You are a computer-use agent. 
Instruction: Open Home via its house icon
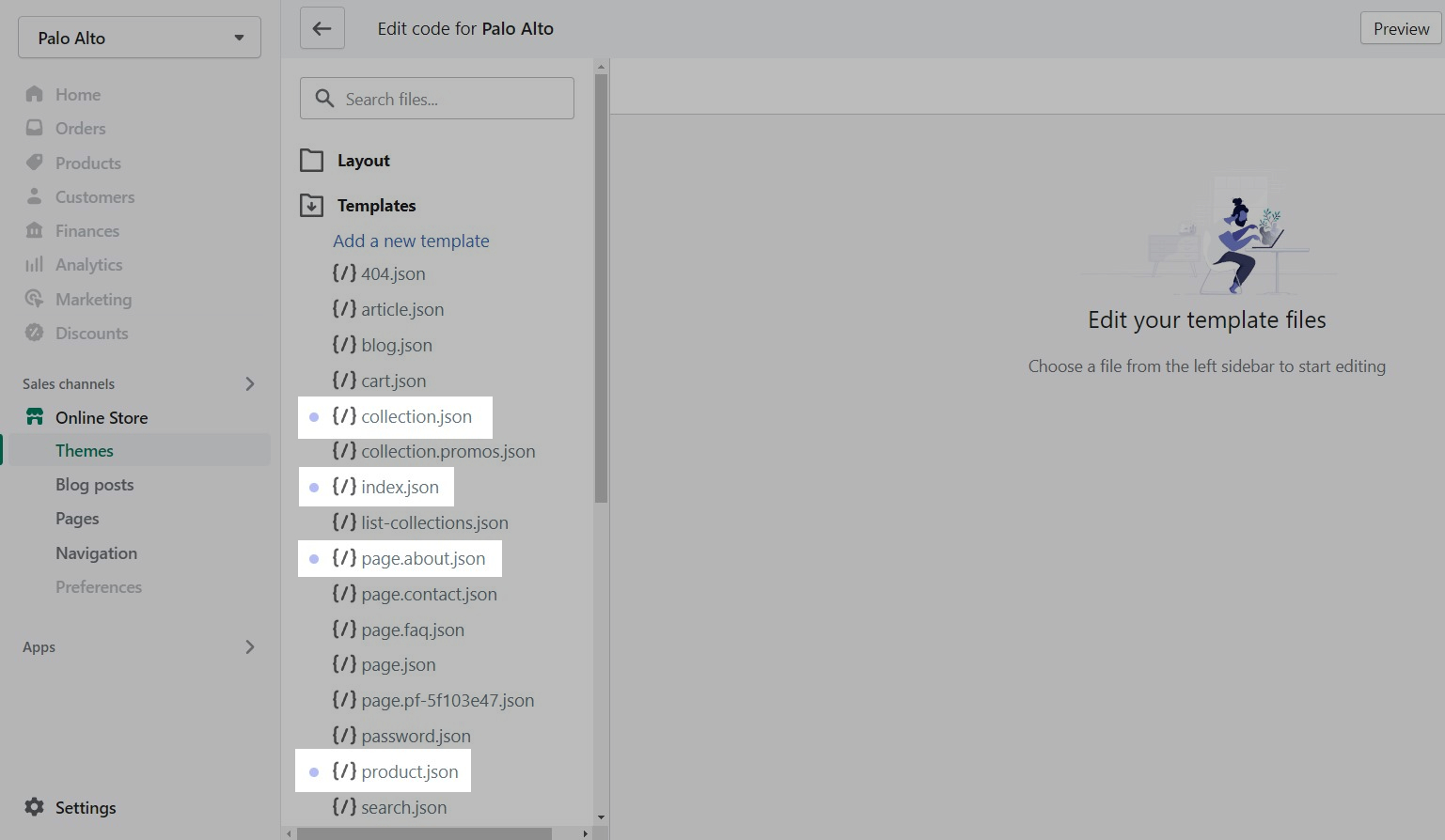(x=35, y=94)
